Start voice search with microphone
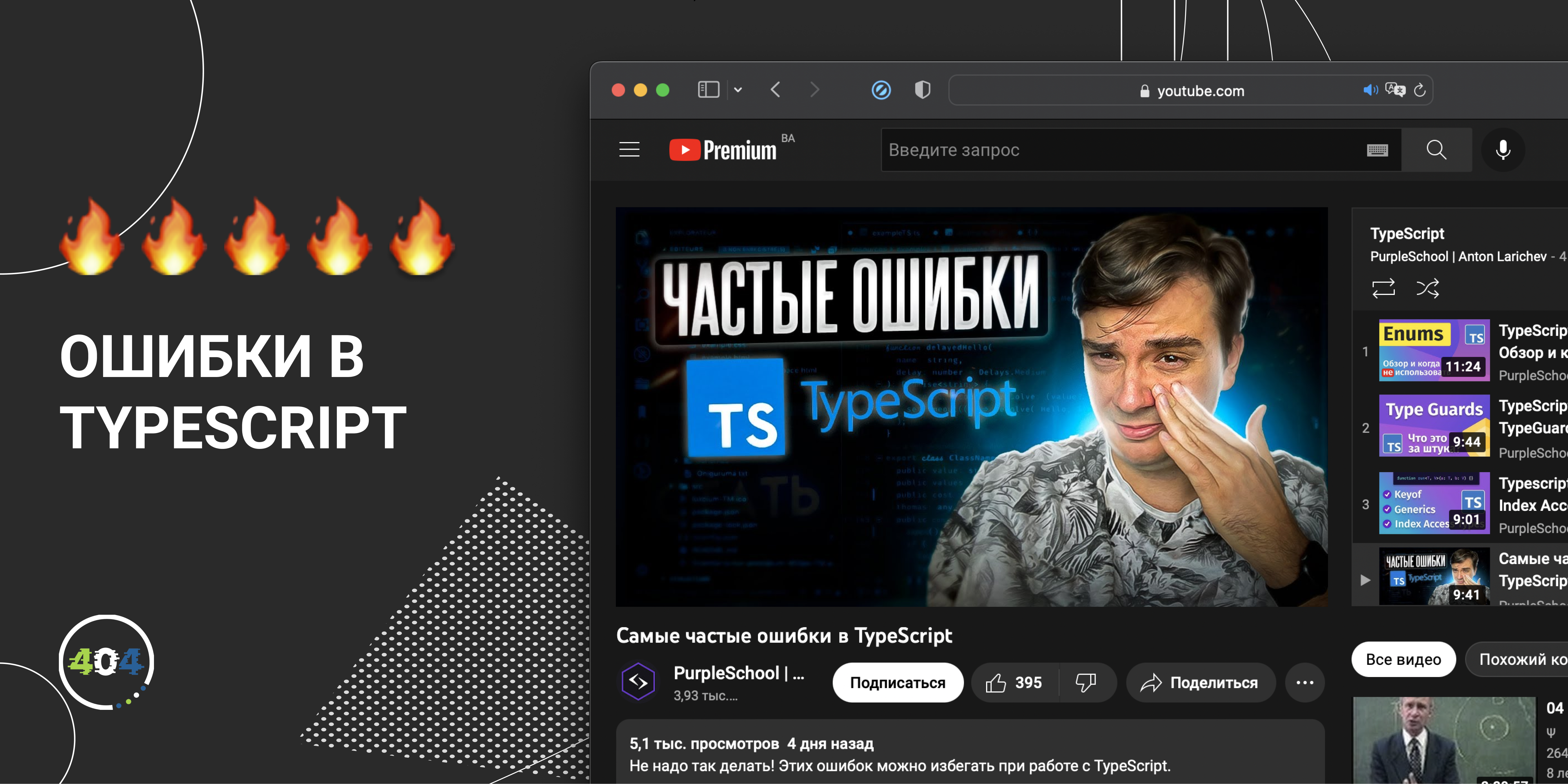 pos(1503,150)
